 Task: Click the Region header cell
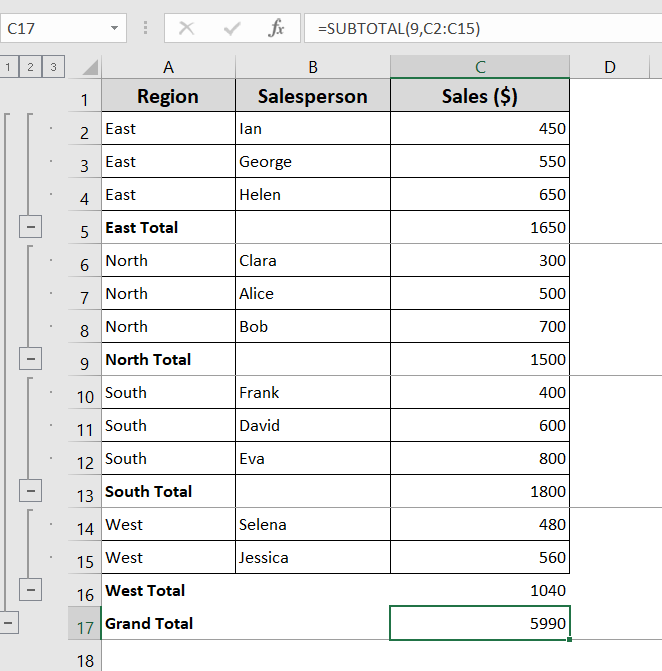click(x=169, y=96)
